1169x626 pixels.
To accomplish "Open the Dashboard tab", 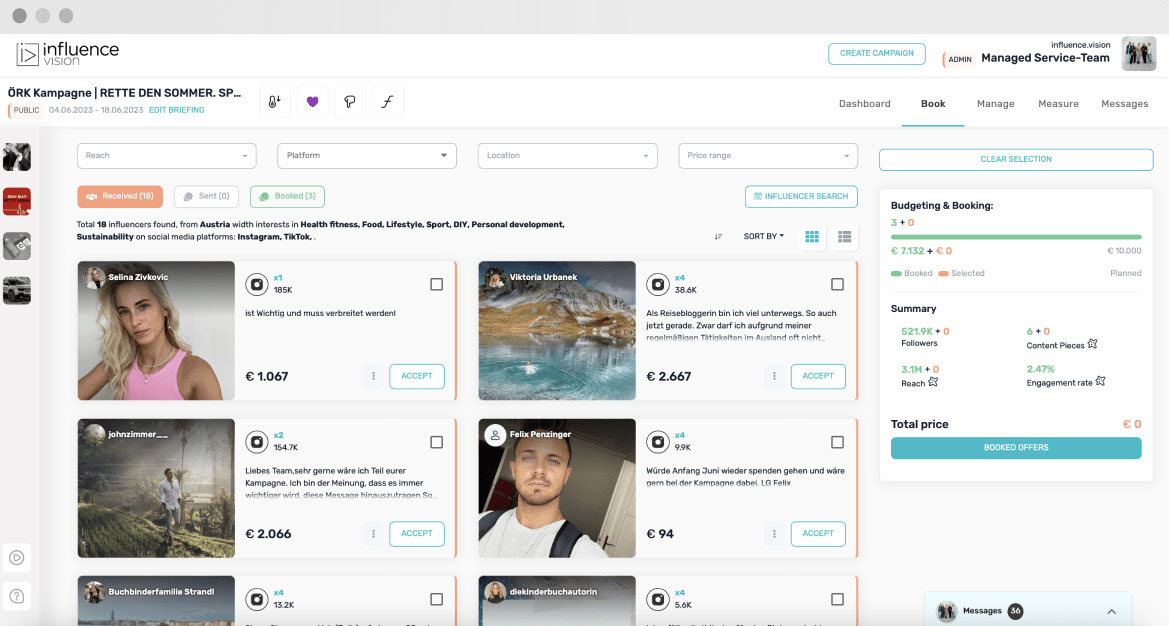I will click(864, 104).
